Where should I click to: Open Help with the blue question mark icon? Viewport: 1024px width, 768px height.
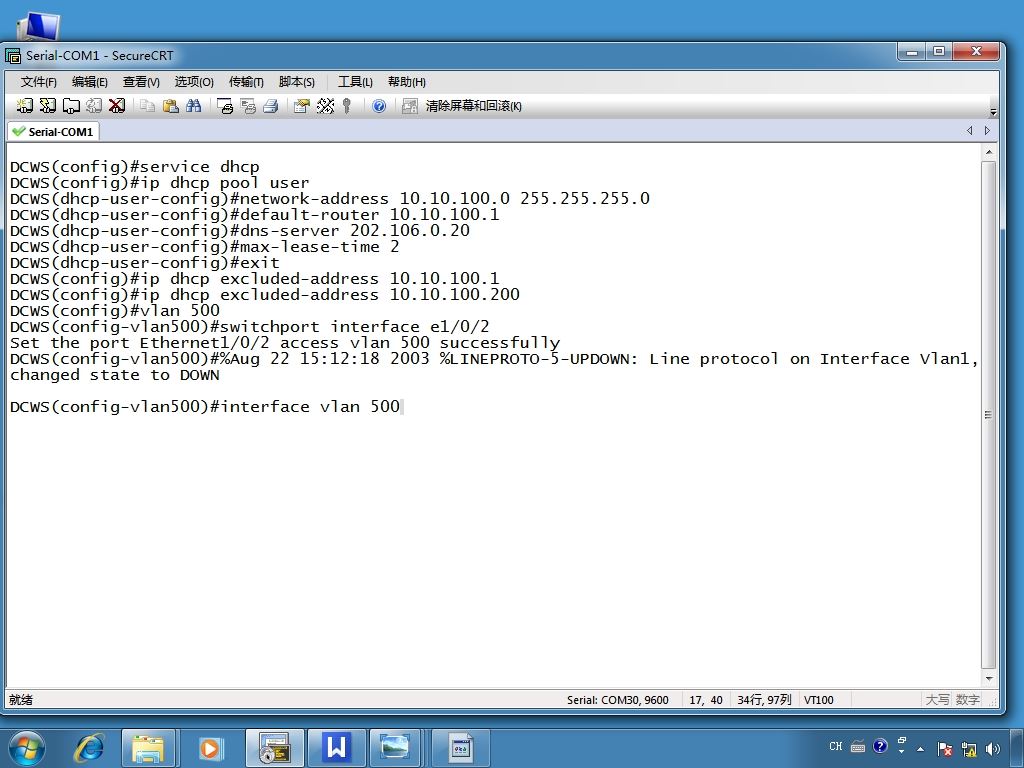[x=379, y=106]
